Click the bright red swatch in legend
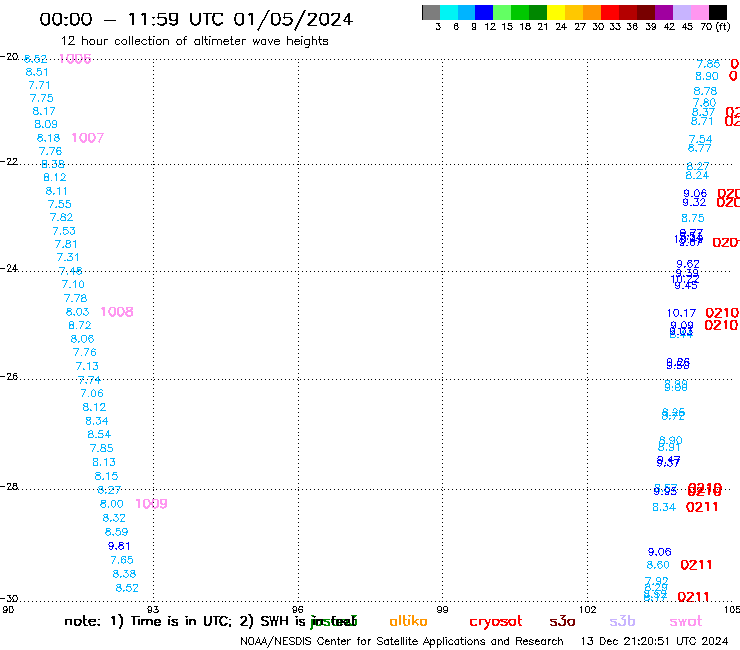740x650 pixels. click(x=610, y=12)
